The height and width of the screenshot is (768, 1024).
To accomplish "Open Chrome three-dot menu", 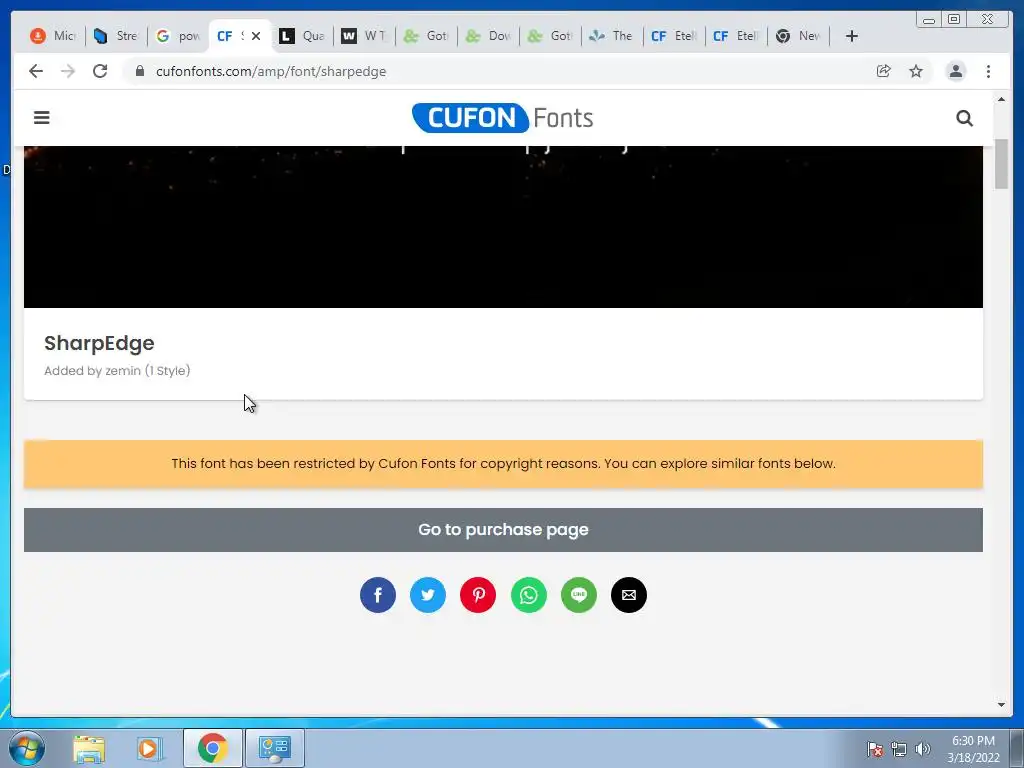I will (988, 71).
